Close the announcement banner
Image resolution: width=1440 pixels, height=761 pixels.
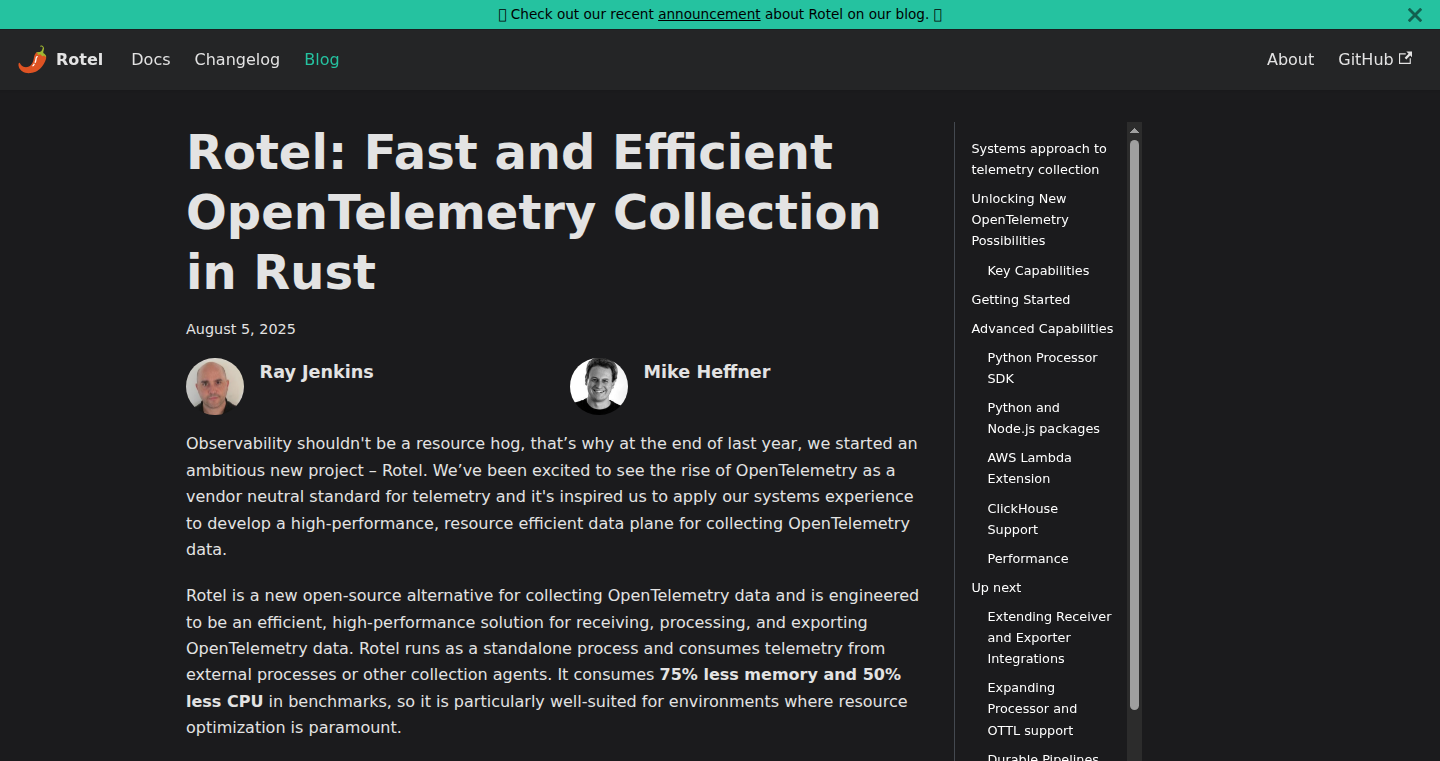click(1414, 15)
